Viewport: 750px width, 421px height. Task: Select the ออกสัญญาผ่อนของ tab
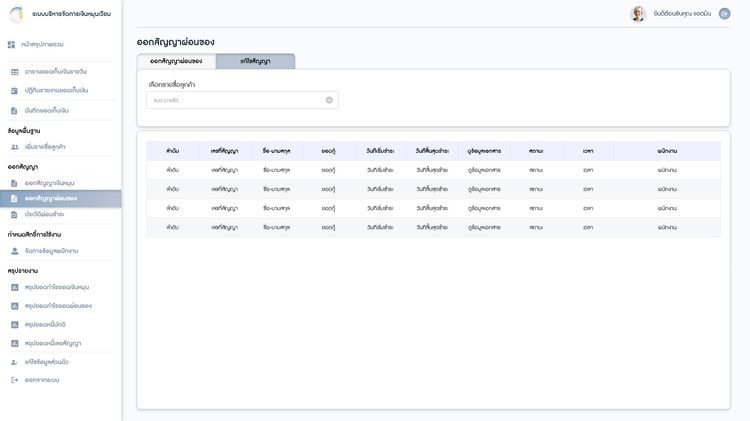tap(176, 61)
